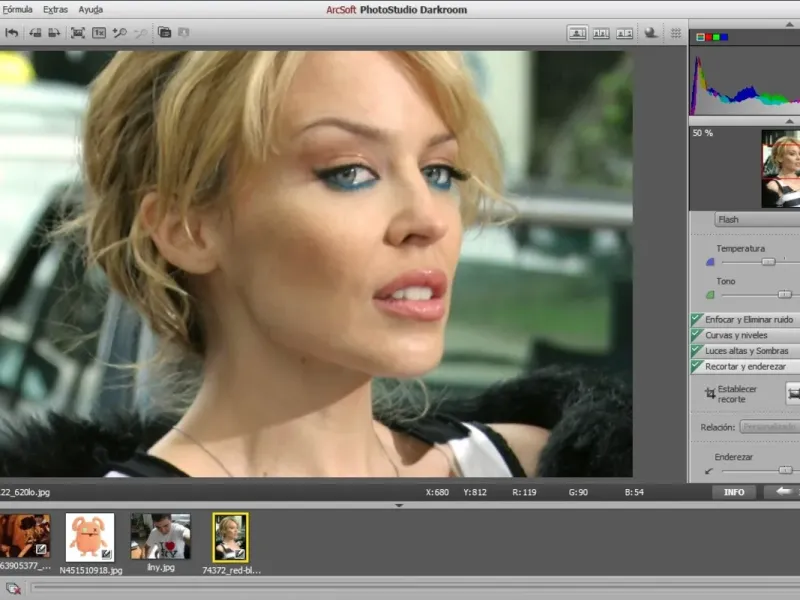Click the filter icon at bottom left
This screenshot has height=600, width=800.
point(14,588)
